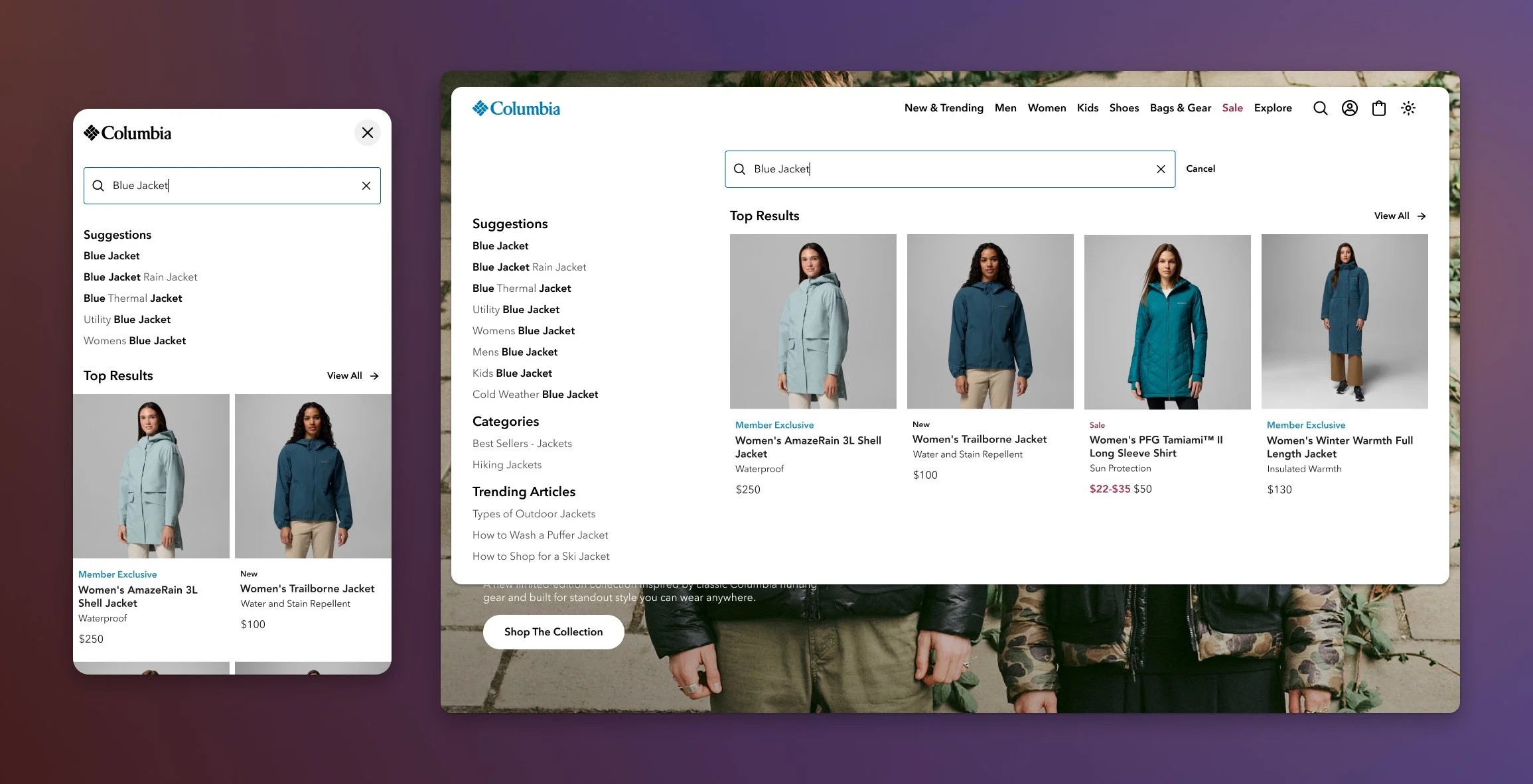Open Types of Outdoor Jackets article
This screenshot has width=1533, height=784.
tap(534, 514)
